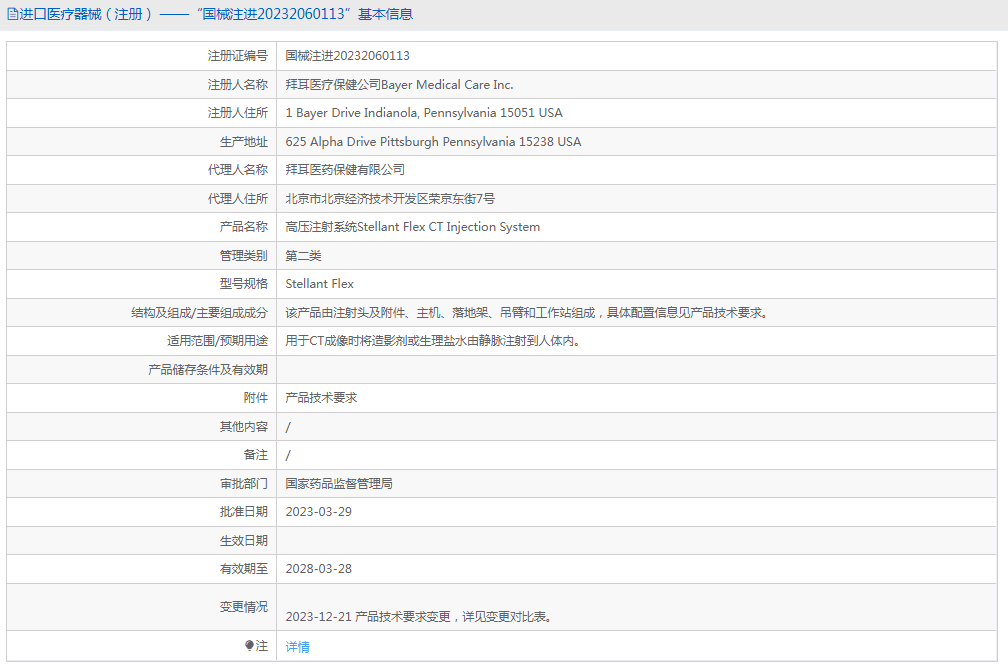Click the slash value in 其他内容 row
The image size is (1008, 668).
coord(288,427)
